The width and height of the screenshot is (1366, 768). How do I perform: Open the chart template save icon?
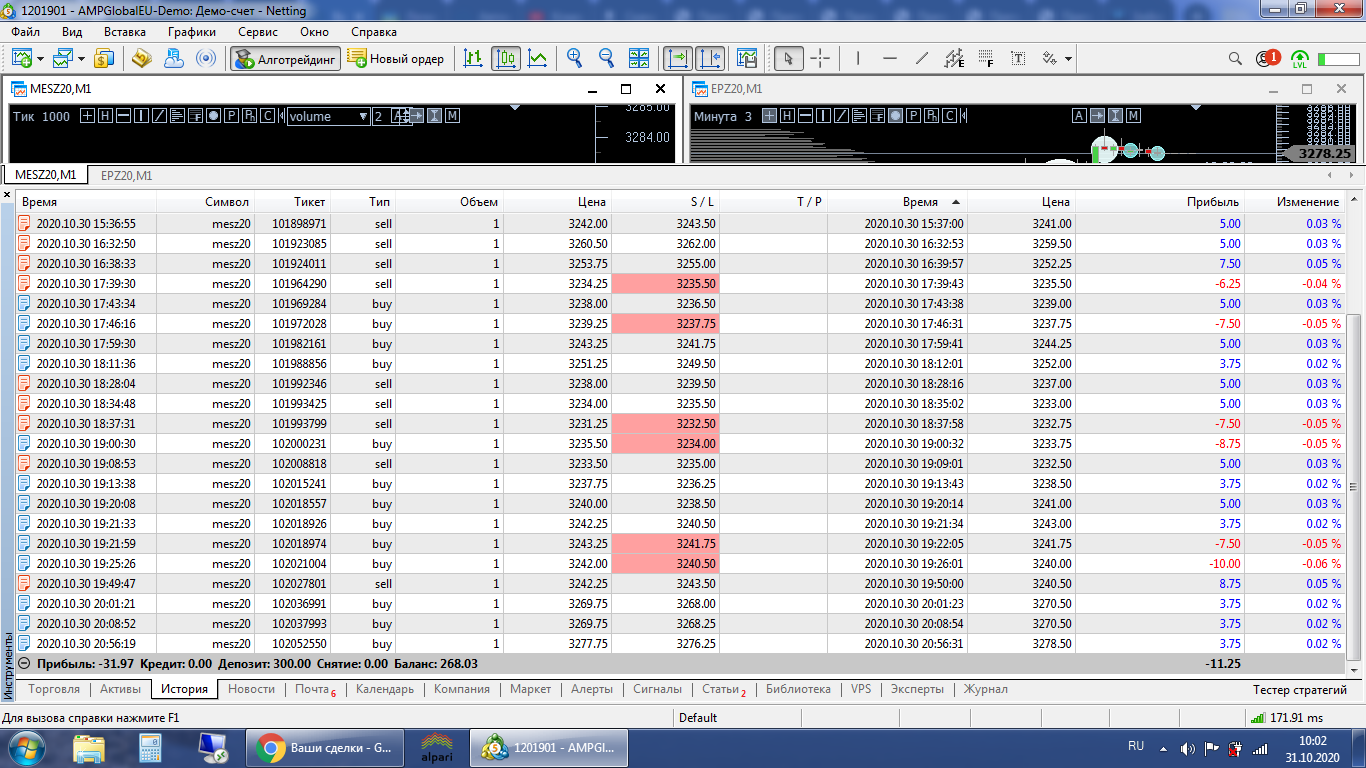tap(746, 58)
